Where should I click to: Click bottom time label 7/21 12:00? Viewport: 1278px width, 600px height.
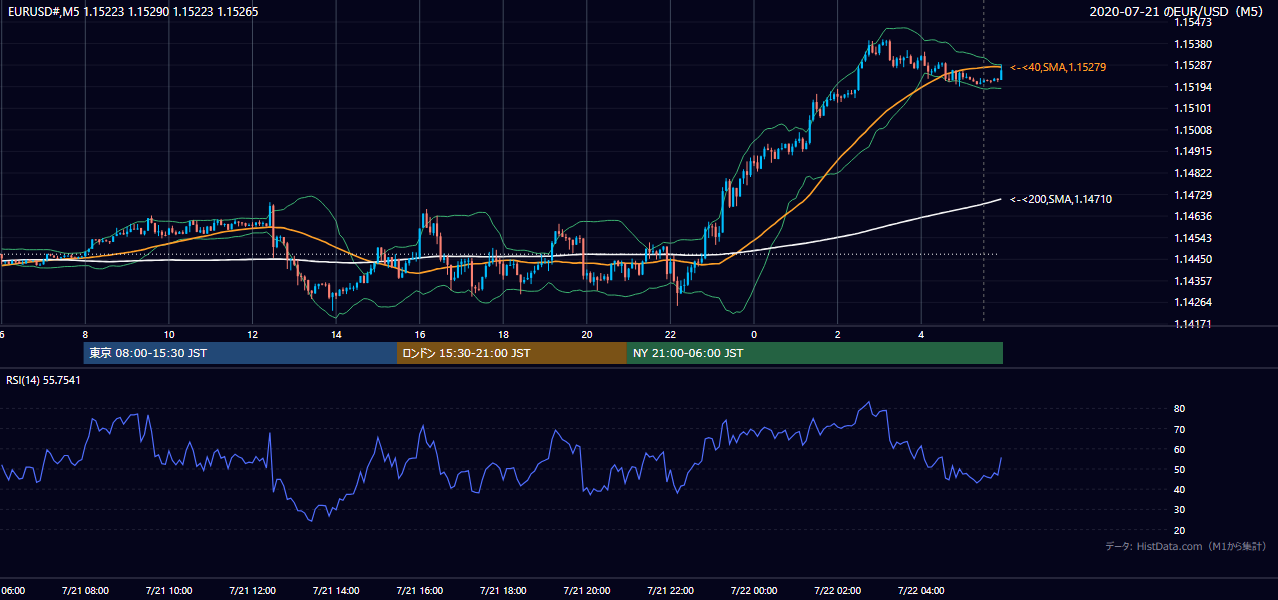point(252,591)
